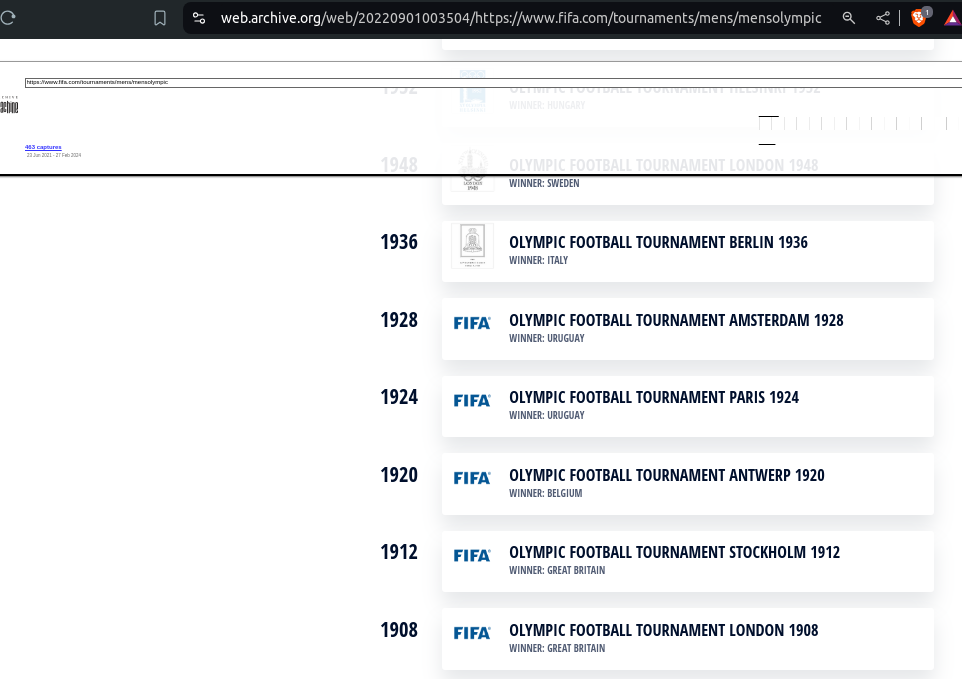The height and width of the screenshot is (679, 962).
Task: Click "Winner: Italy" under Berlin 1936
Action: (539, 261)
